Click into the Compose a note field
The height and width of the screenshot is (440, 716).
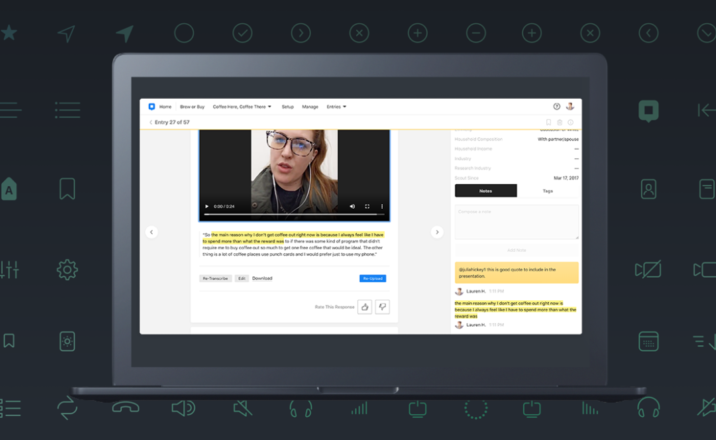click(516, 222)
